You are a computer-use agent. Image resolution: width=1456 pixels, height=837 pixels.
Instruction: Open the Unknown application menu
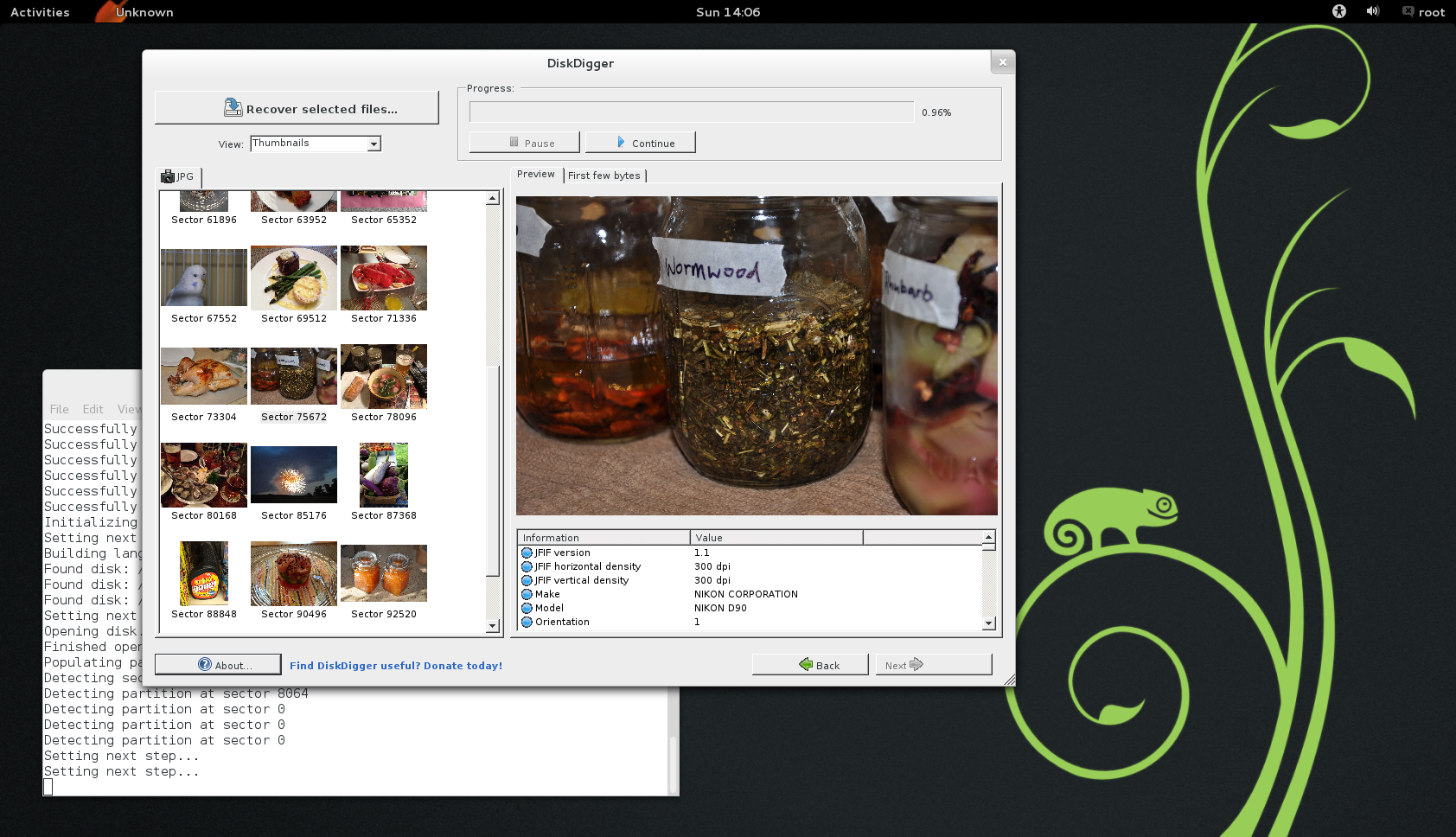pyautogui.click(x=135, y=12)
